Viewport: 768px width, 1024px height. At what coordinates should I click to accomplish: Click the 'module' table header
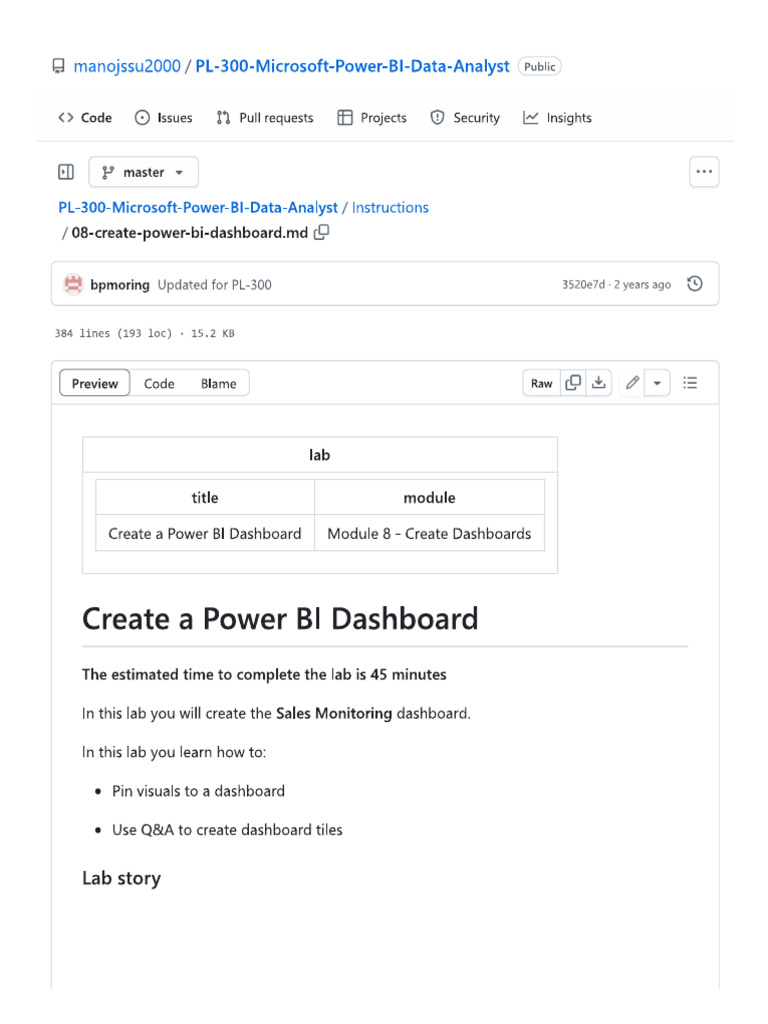tap(429, 498)
